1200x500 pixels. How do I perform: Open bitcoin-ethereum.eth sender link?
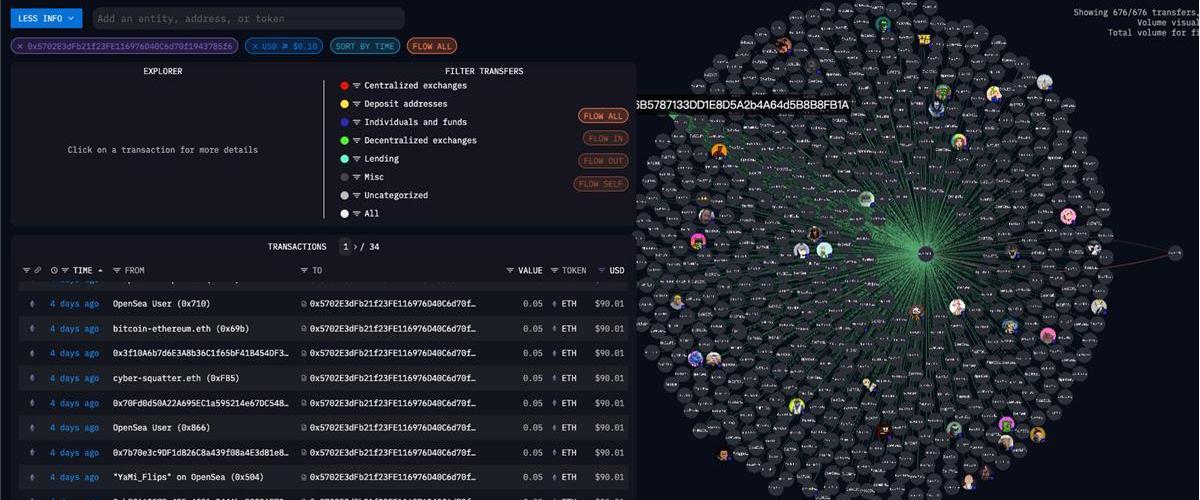(x=180, y=328)
